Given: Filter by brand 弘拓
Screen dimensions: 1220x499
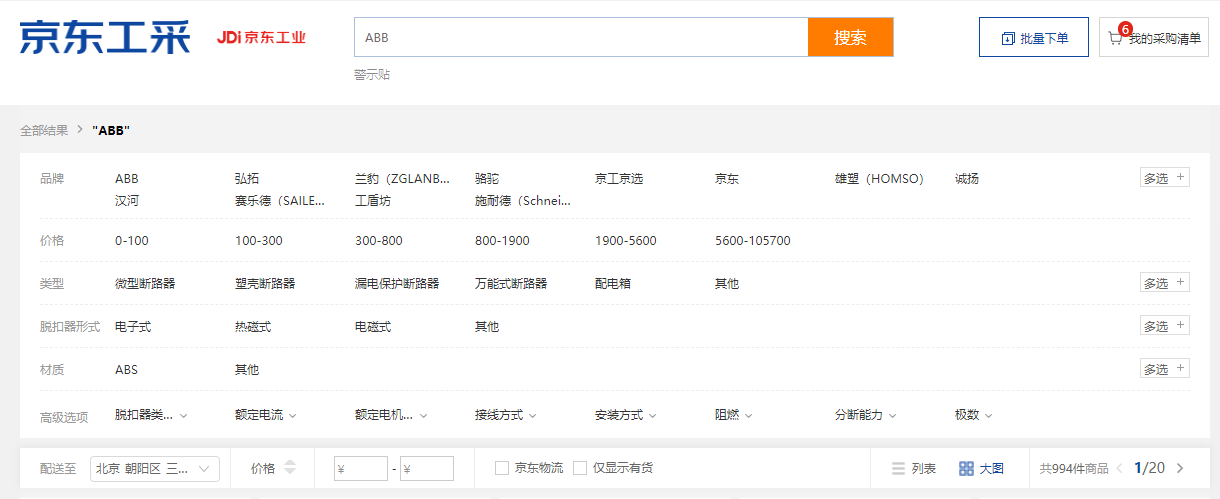Looking at the screenshot, I should [247, 179].
